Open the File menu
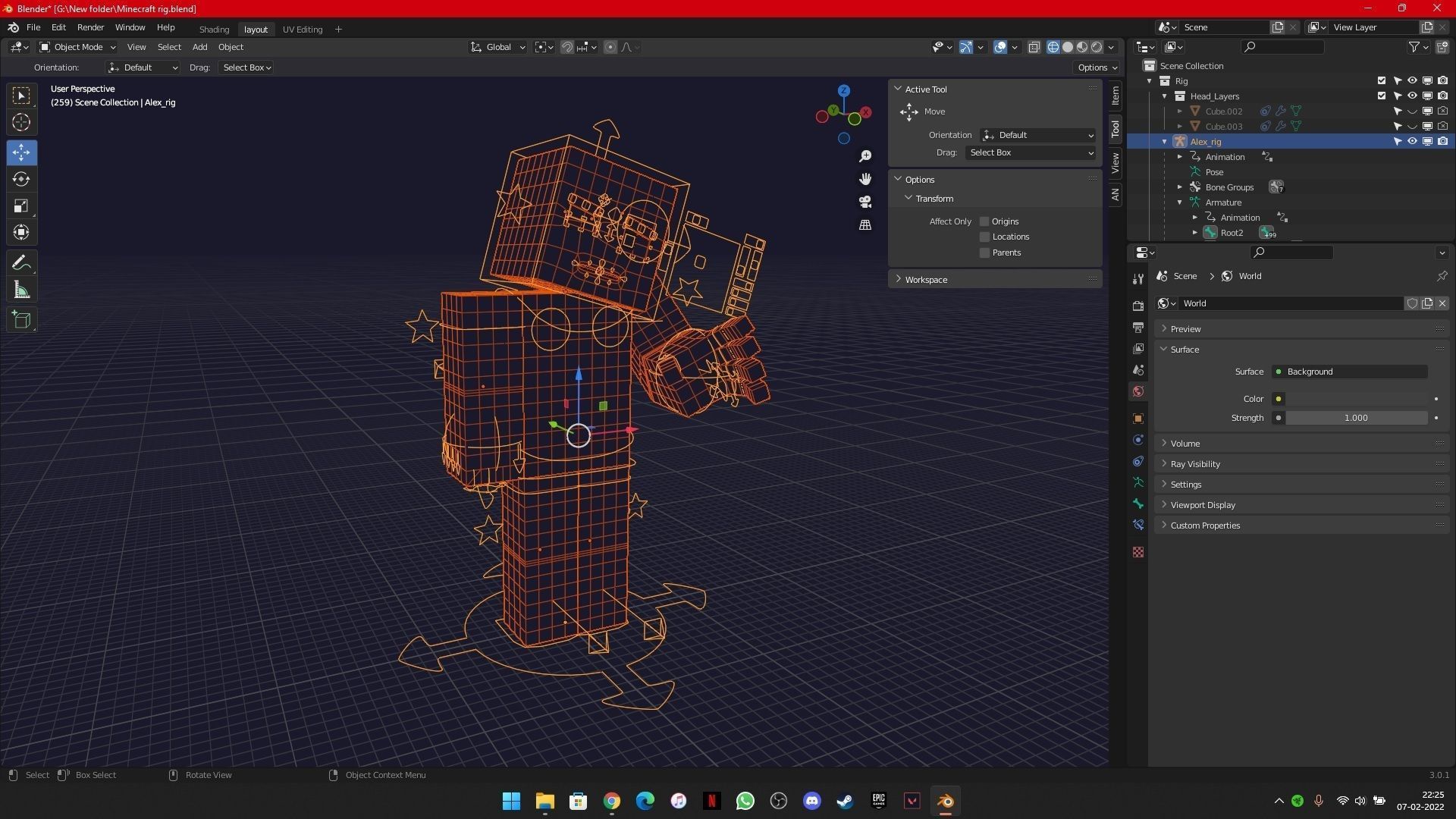The height and width of the screenshot is (819, 1456). [33, 27]
